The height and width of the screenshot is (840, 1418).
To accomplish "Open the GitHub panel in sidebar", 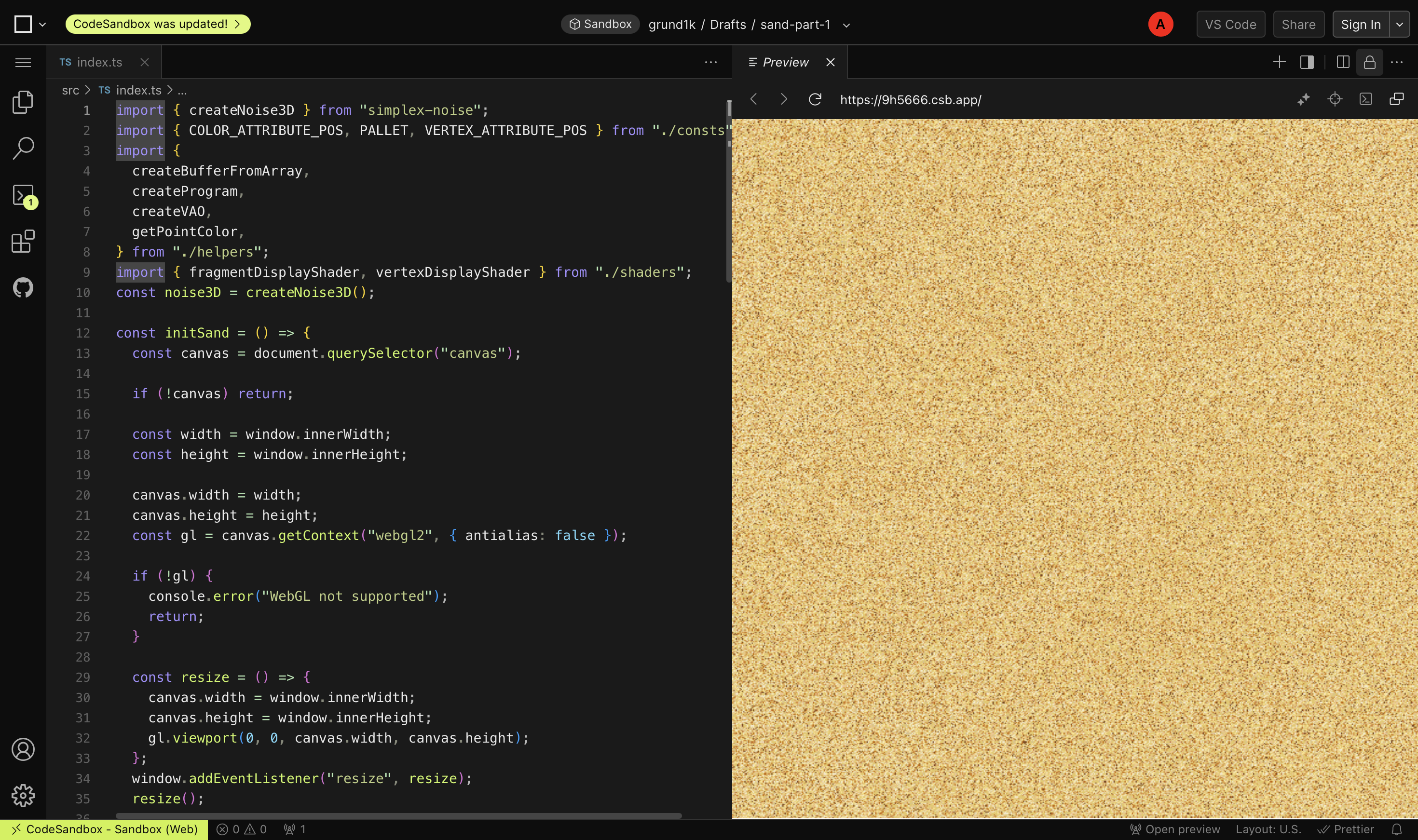I will pos(23,287).
